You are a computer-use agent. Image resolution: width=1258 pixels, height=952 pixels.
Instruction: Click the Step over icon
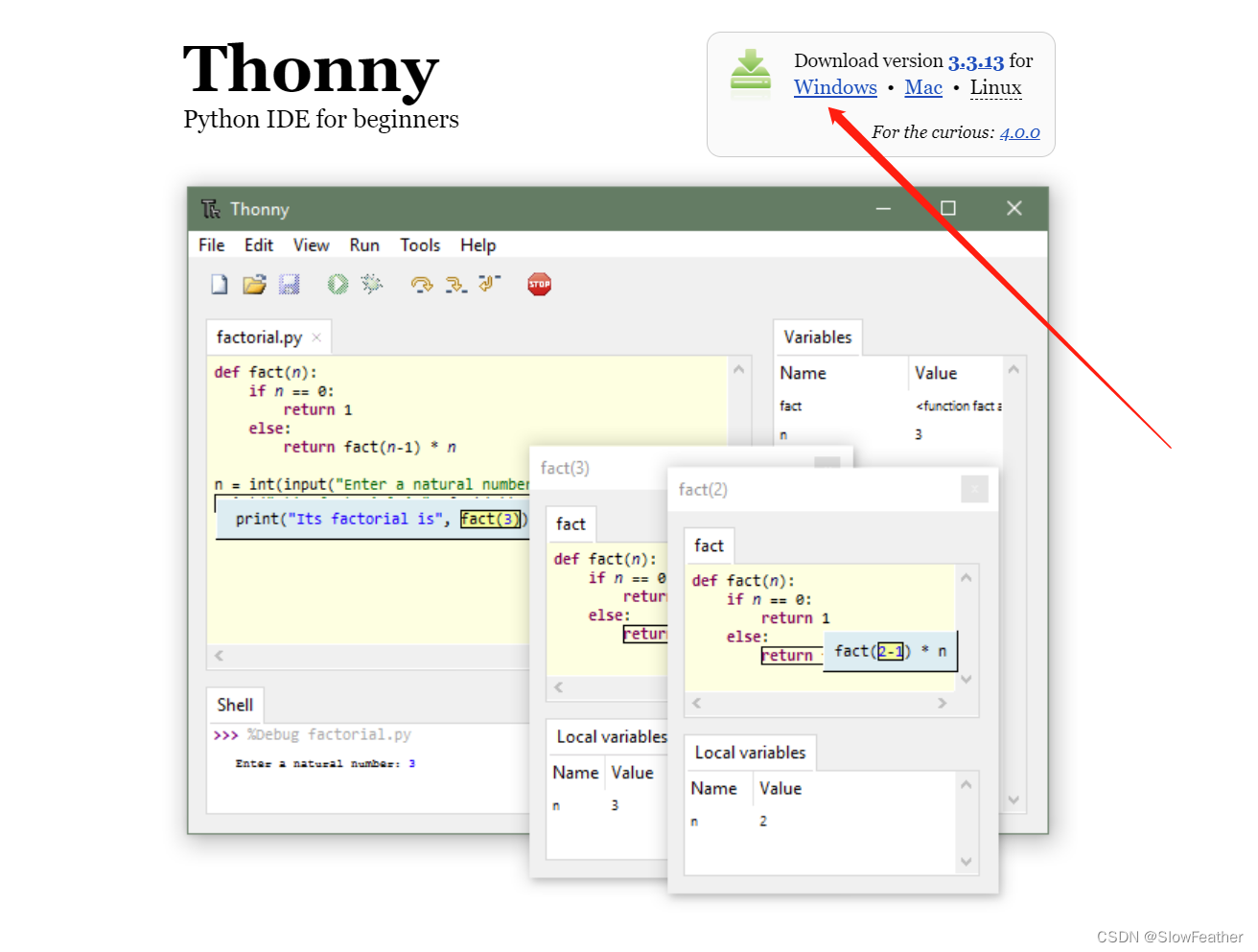(x=421, y=284)
